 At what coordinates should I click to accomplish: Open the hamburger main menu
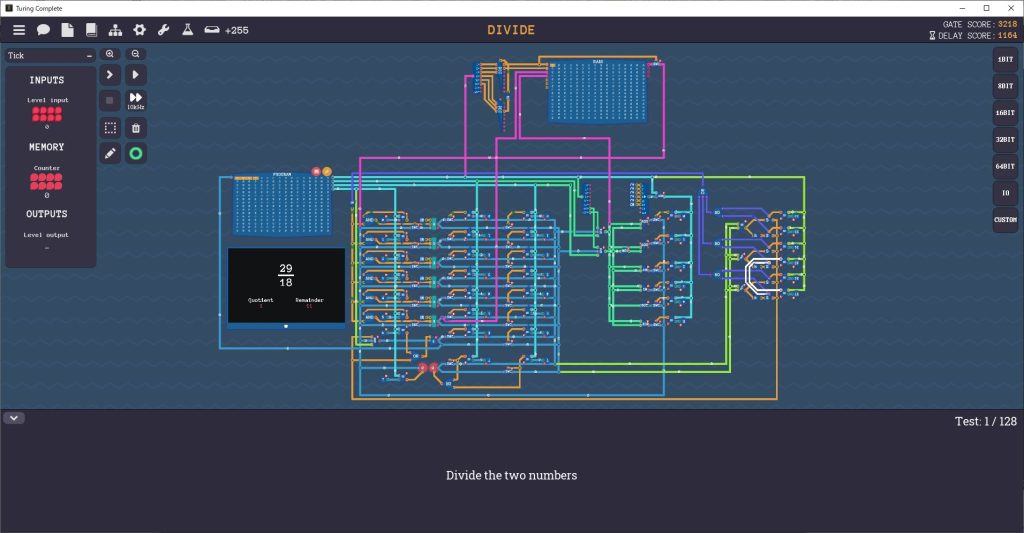tap(19, 30)
